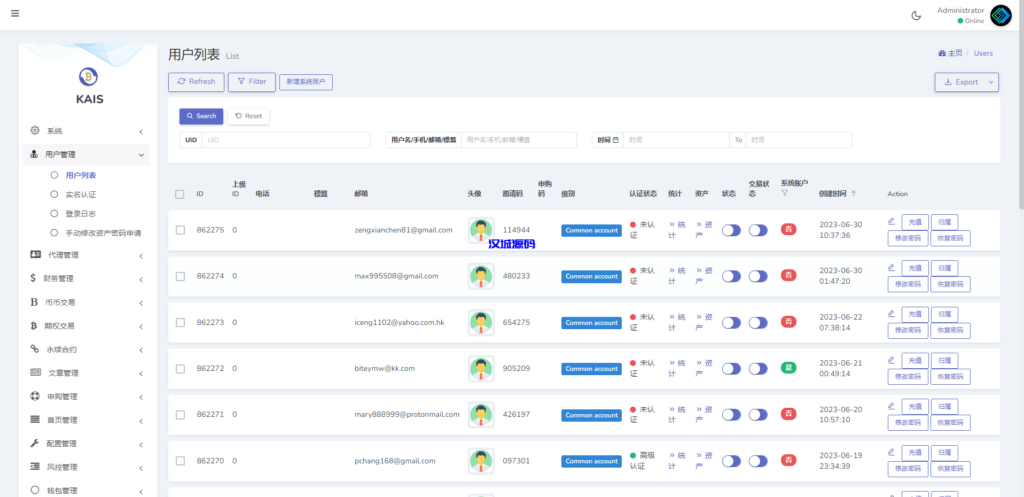Viewport: 1024px width, 497px height.
Task: Click the UID input field
Action: click(290, 140)
